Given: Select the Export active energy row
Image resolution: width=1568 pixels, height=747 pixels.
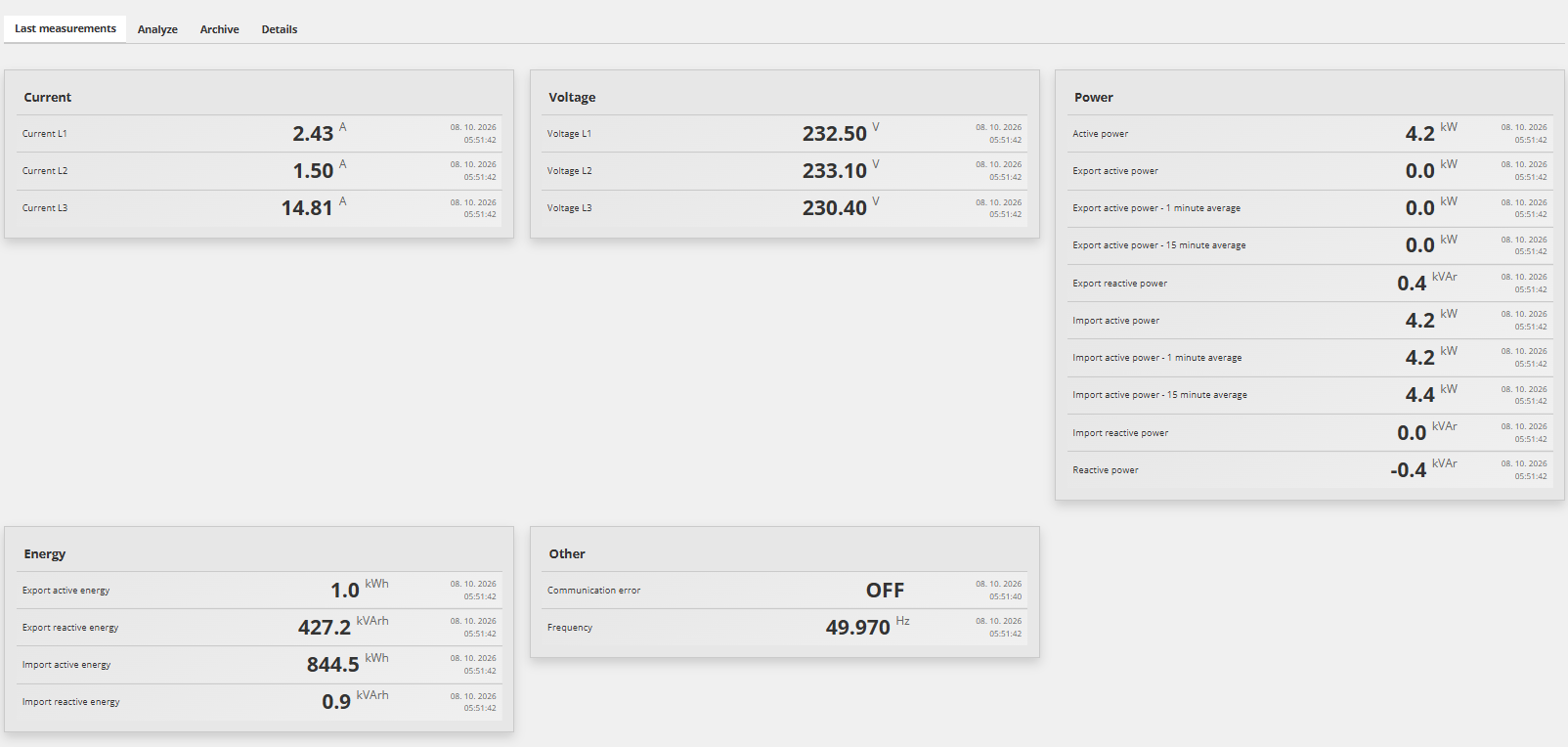Looking at the screenshot, I should [259, 591].
